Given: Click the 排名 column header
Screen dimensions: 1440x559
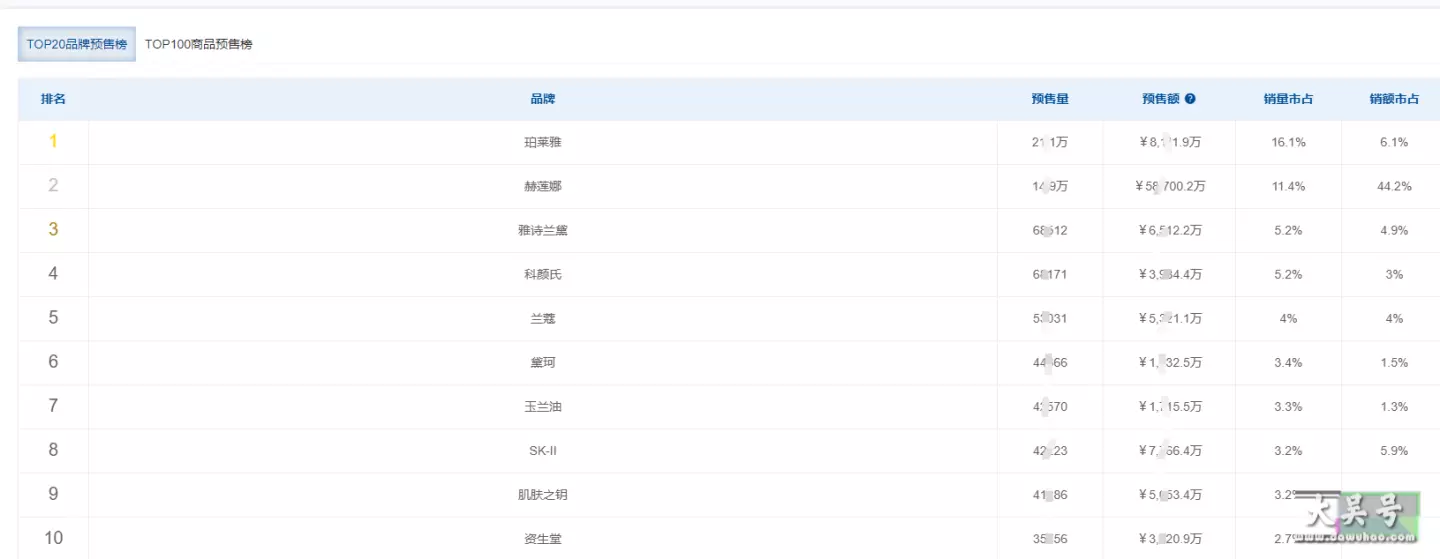Looking at the screenshot, I should pos(53,99).
